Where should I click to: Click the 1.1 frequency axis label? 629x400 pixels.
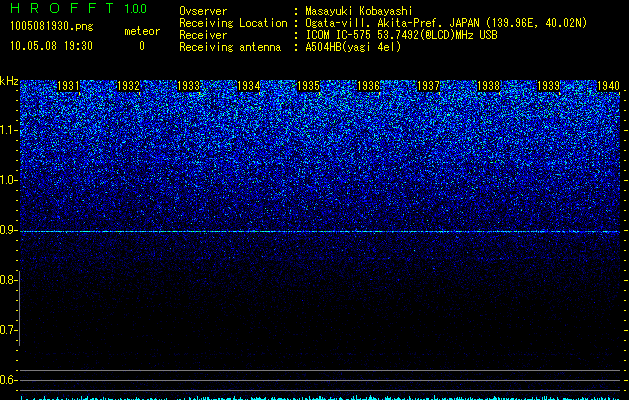coord(8,130)
